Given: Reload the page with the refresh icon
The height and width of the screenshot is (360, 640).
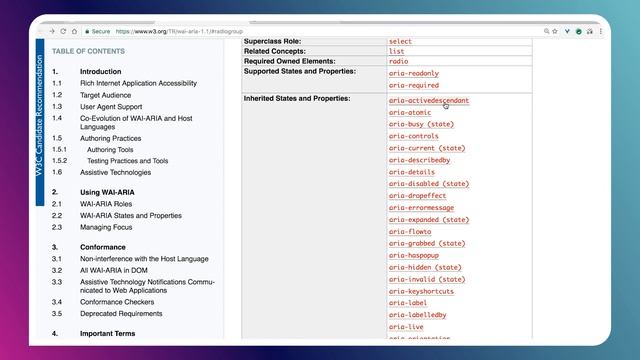Looking at the screenshot, I should 63,31.
